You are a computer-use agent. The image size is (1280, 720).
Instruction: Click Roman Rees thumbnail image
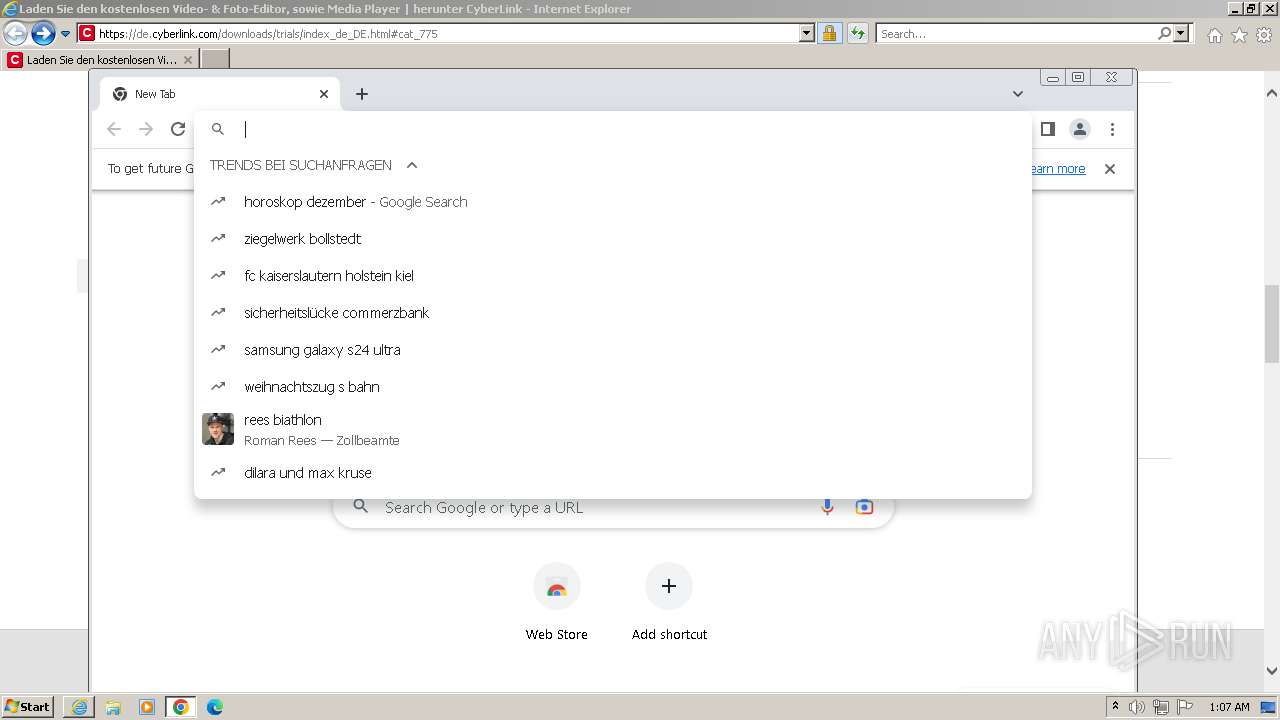(x=218, y=429)
